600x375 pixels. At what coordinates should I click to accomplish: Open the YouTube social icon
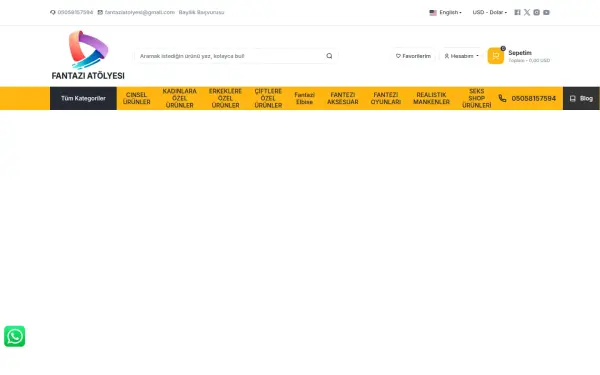tap(546, 12)
